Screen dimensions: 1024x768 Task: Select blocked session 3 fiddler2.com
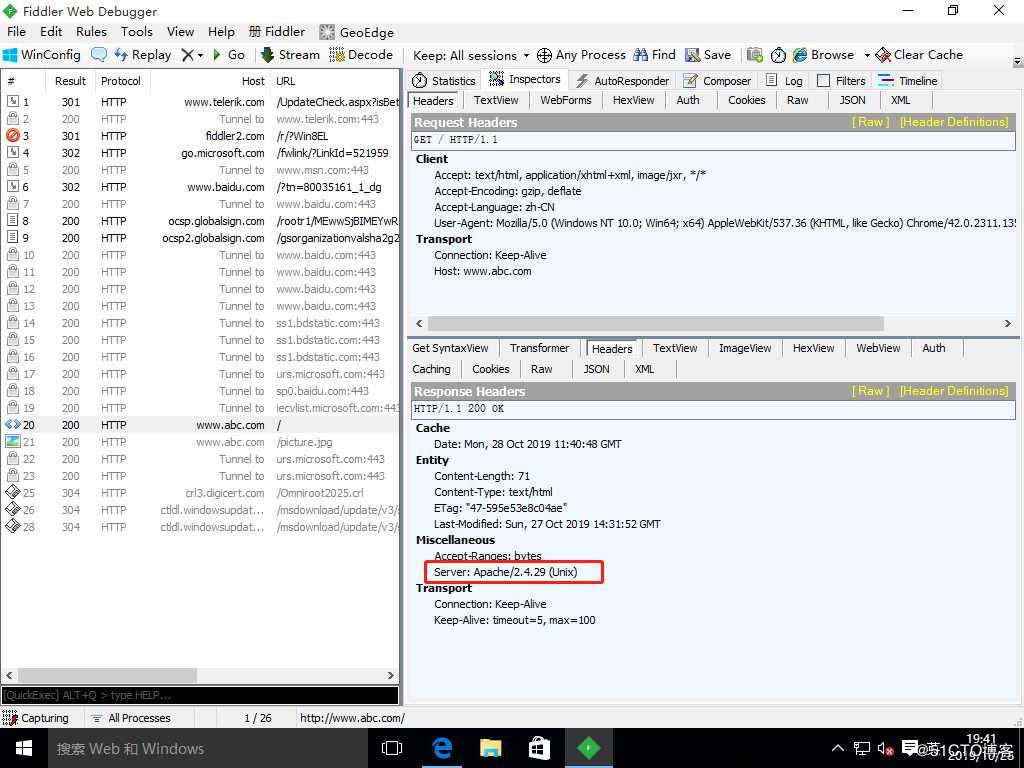tap(200, 136)
